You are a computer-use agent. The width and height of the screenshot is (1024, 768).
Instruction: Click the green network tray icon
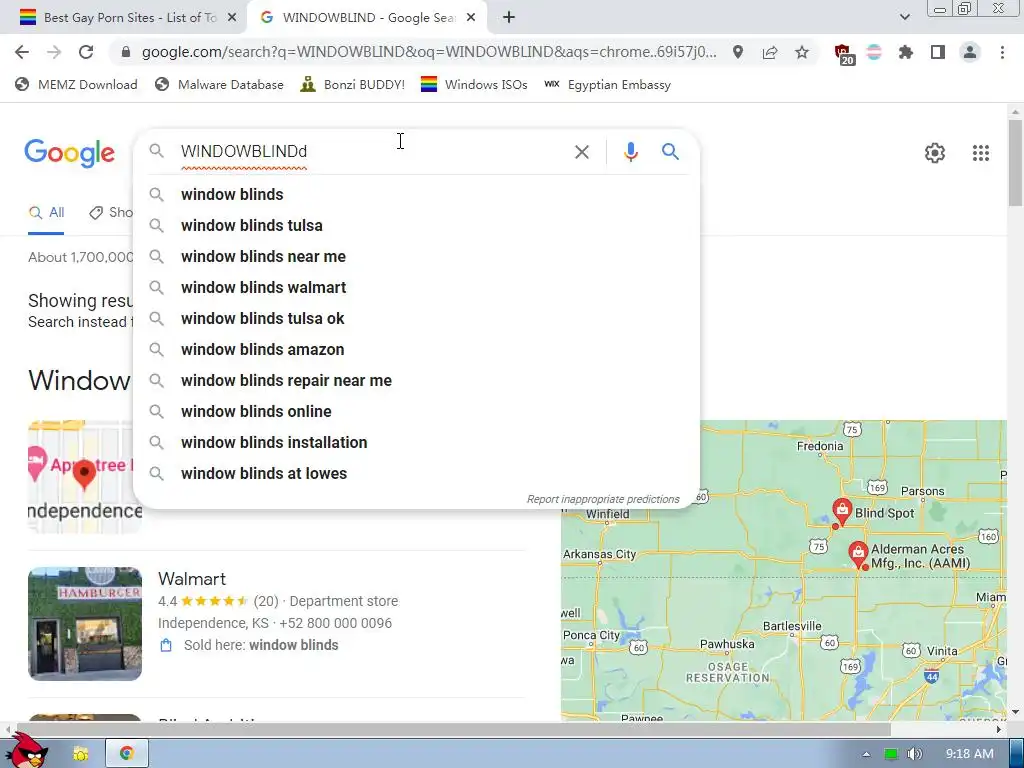click(x=890, y=754)
